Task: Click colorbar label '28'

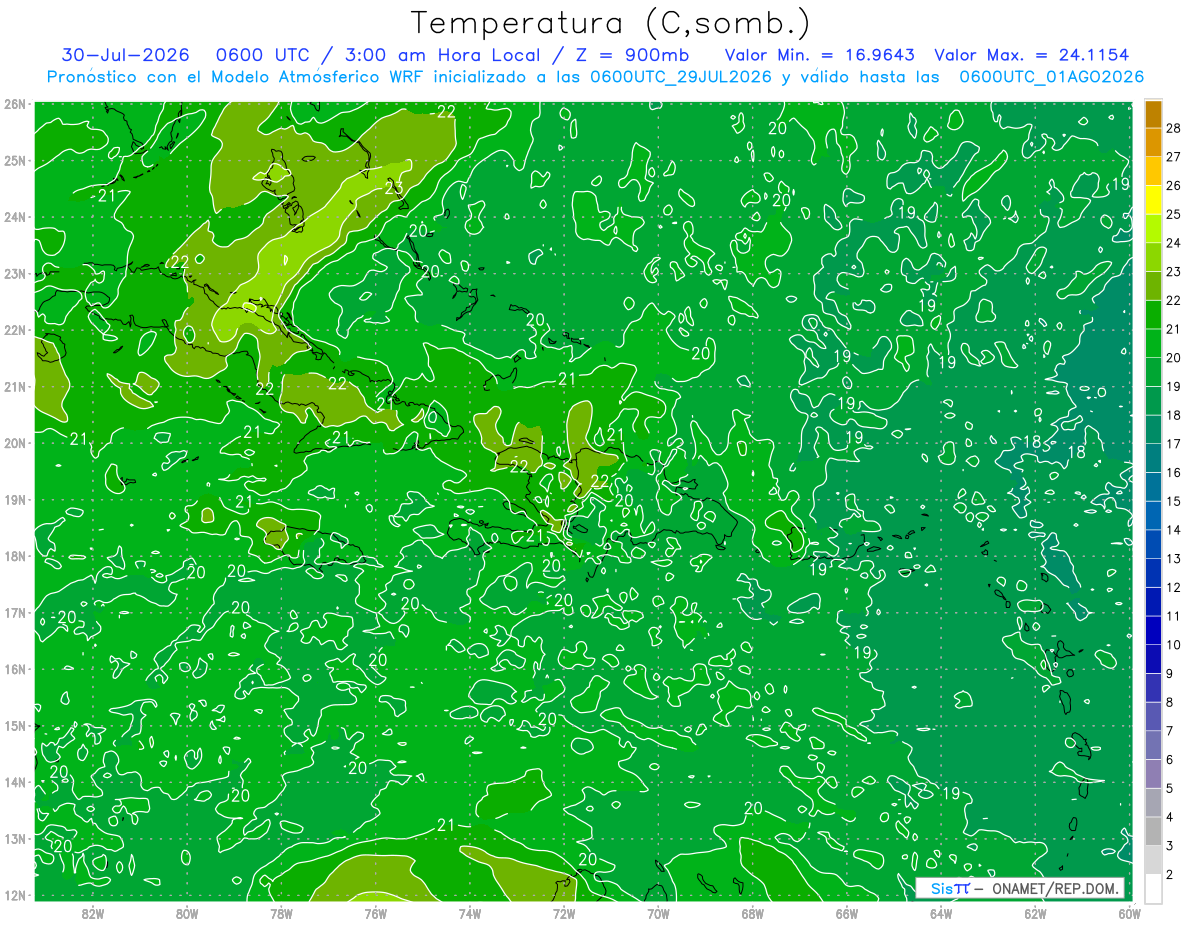Action: pos(1174,128)
